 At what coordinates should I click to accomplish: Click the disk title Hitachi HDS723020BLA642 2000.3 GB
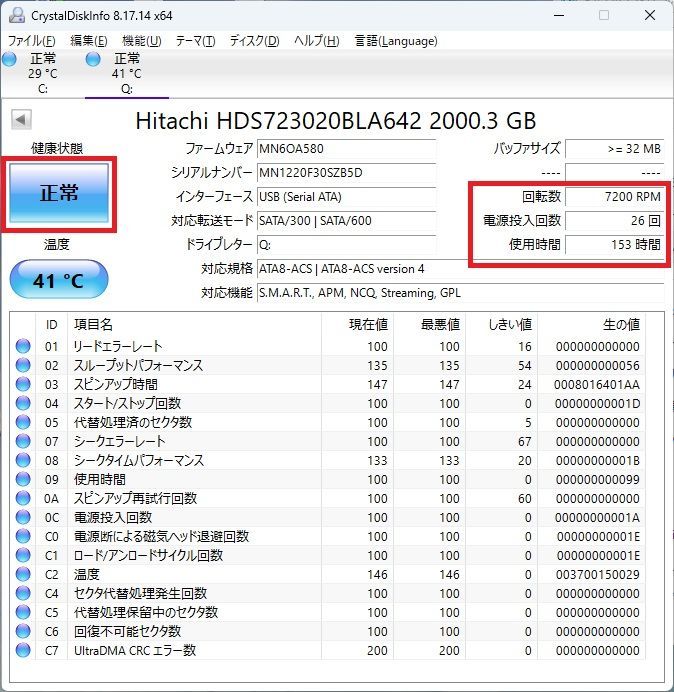pyautogui.click(x=335, y=120)
